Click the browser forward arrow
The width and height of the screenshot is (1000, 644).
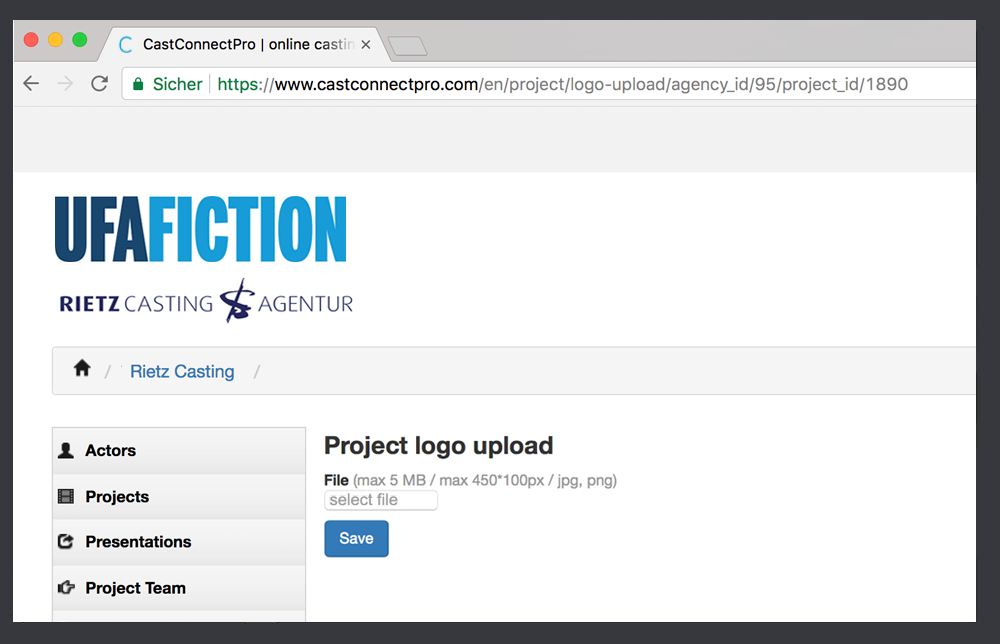65,84
